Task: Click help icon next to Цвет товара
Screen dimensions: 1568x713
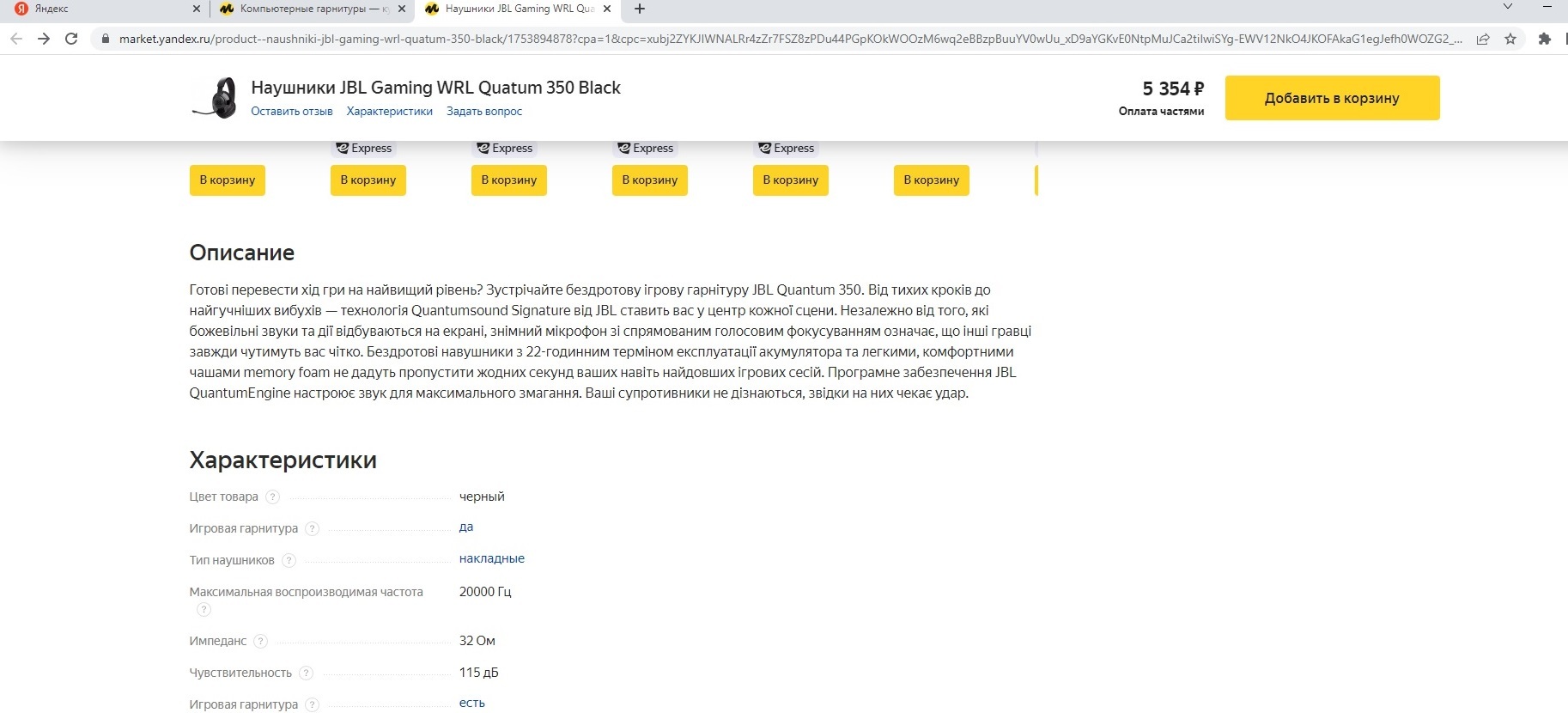Action: tap(272, 497)
